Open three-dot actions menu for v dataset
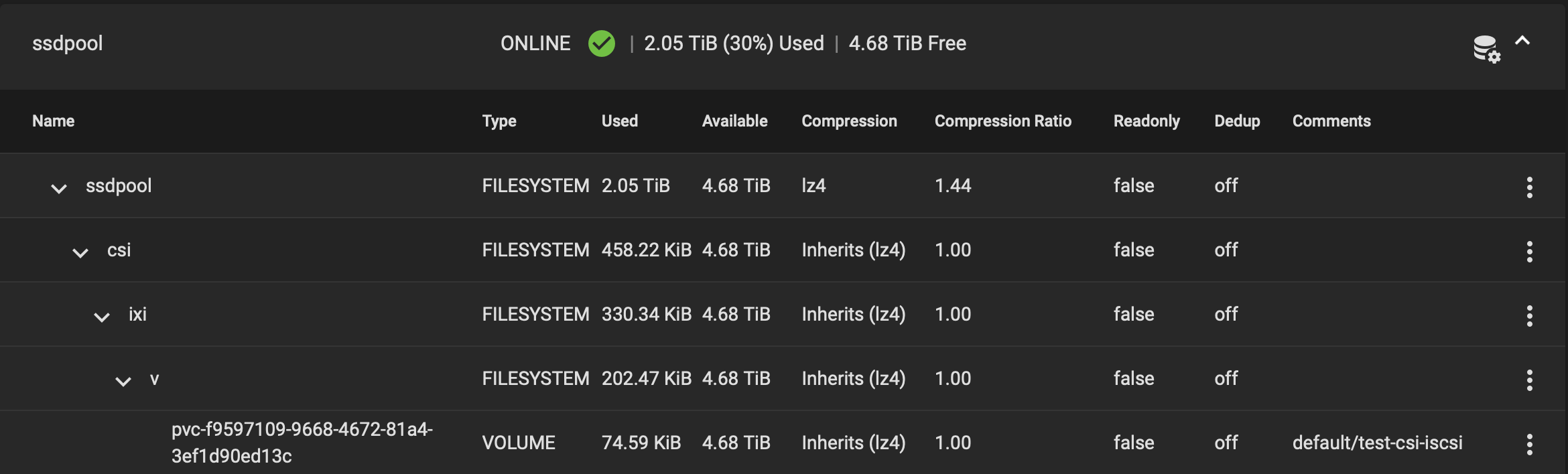Screen dimensions: 1568x474 pos(1529,380)
